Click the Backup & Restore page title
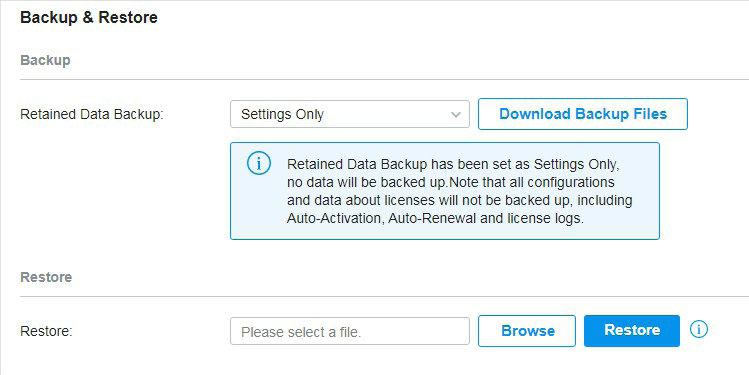 (x=89, y=18)
